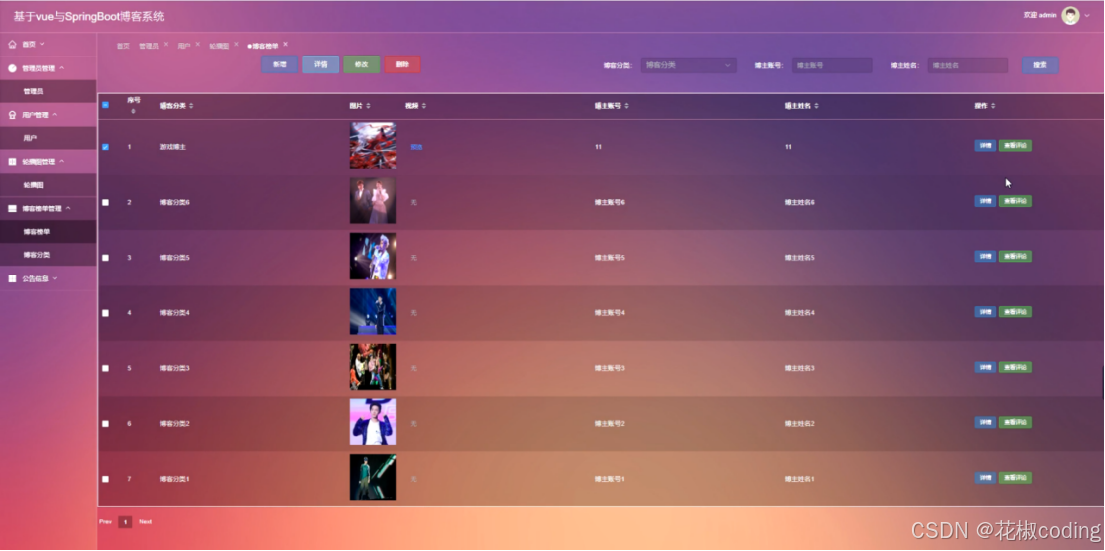Click the 公告信息 sidebar icon

click(x=12, y=278)
